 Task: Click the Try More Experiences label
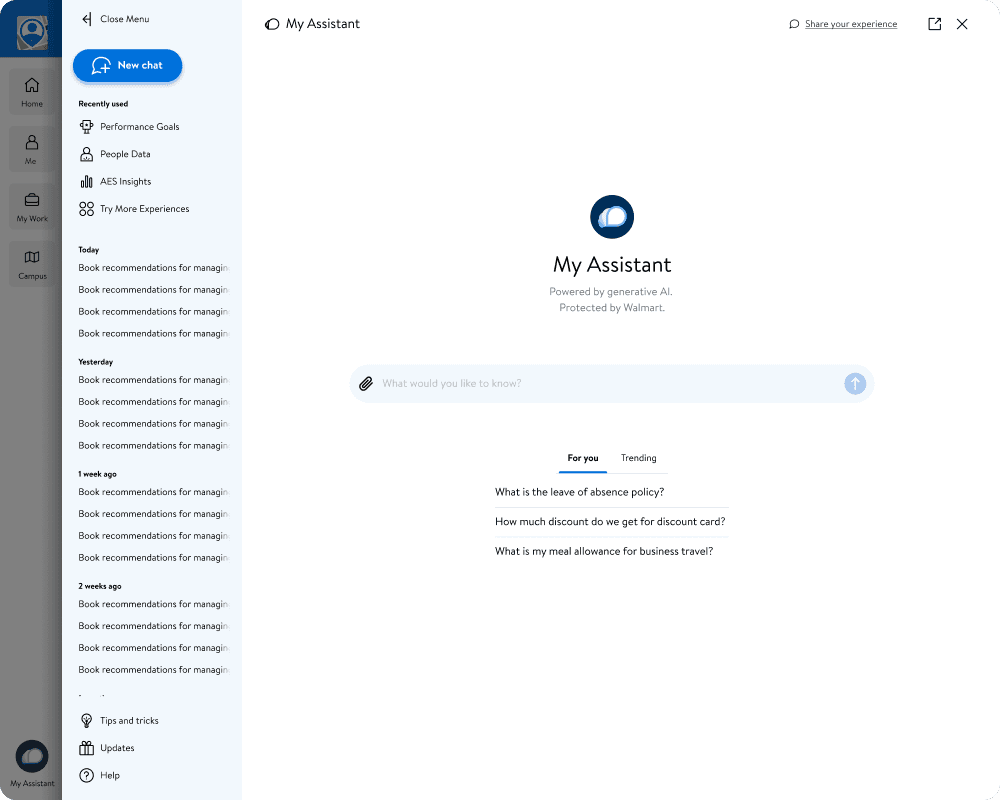tap(145, 209)
